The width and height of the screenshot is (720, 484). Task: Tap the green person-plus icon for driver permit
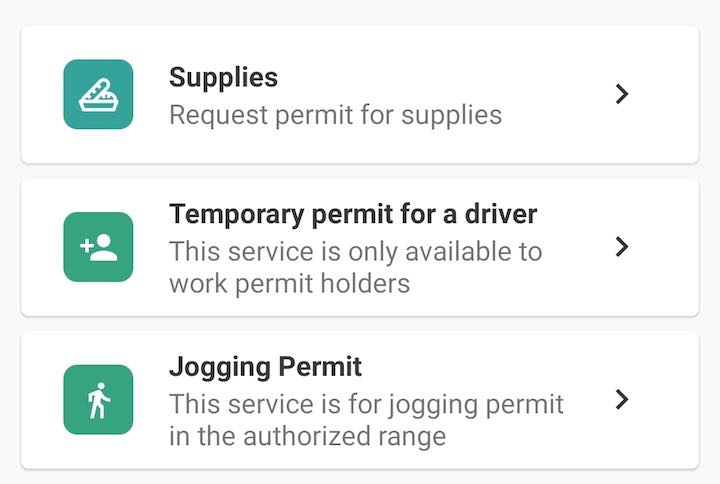pos(98,247)
